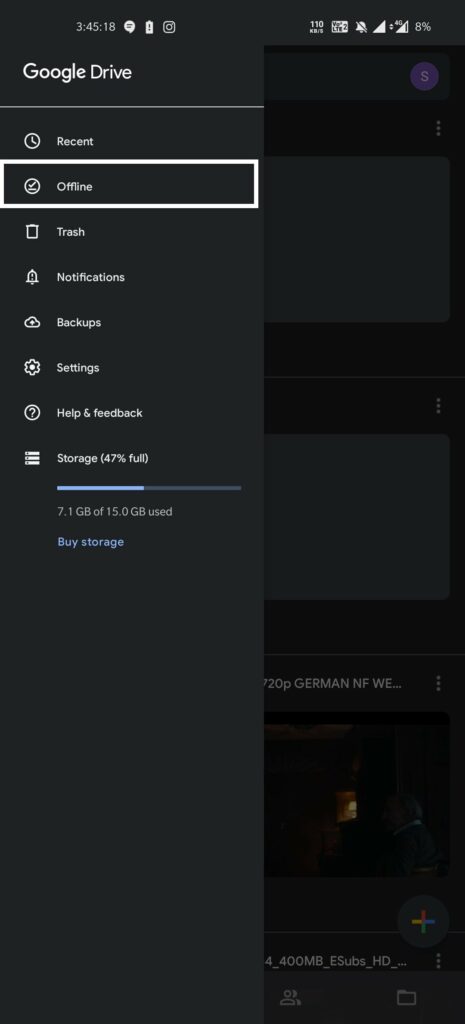Screen dimensions: 465x1024
Task: Open the dark video thumbnail preview
Action: click(357, 794)
